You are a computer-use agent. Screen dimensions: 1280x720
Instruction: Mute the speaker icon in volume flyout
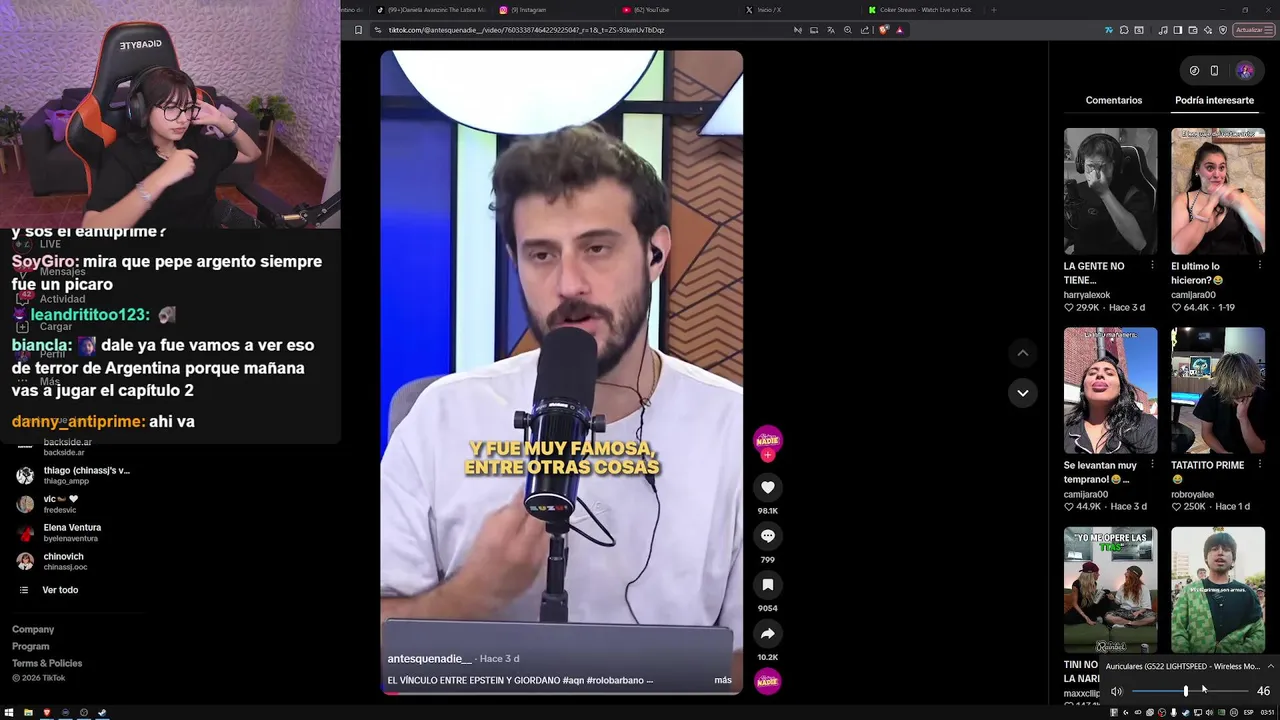tap(1117, 691)
